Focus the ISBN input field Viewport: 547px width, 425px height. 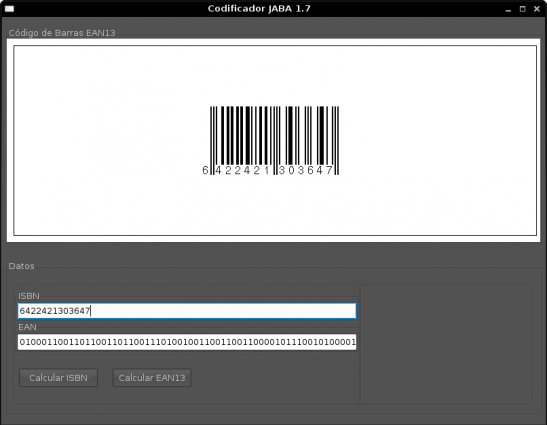[187, 311]
